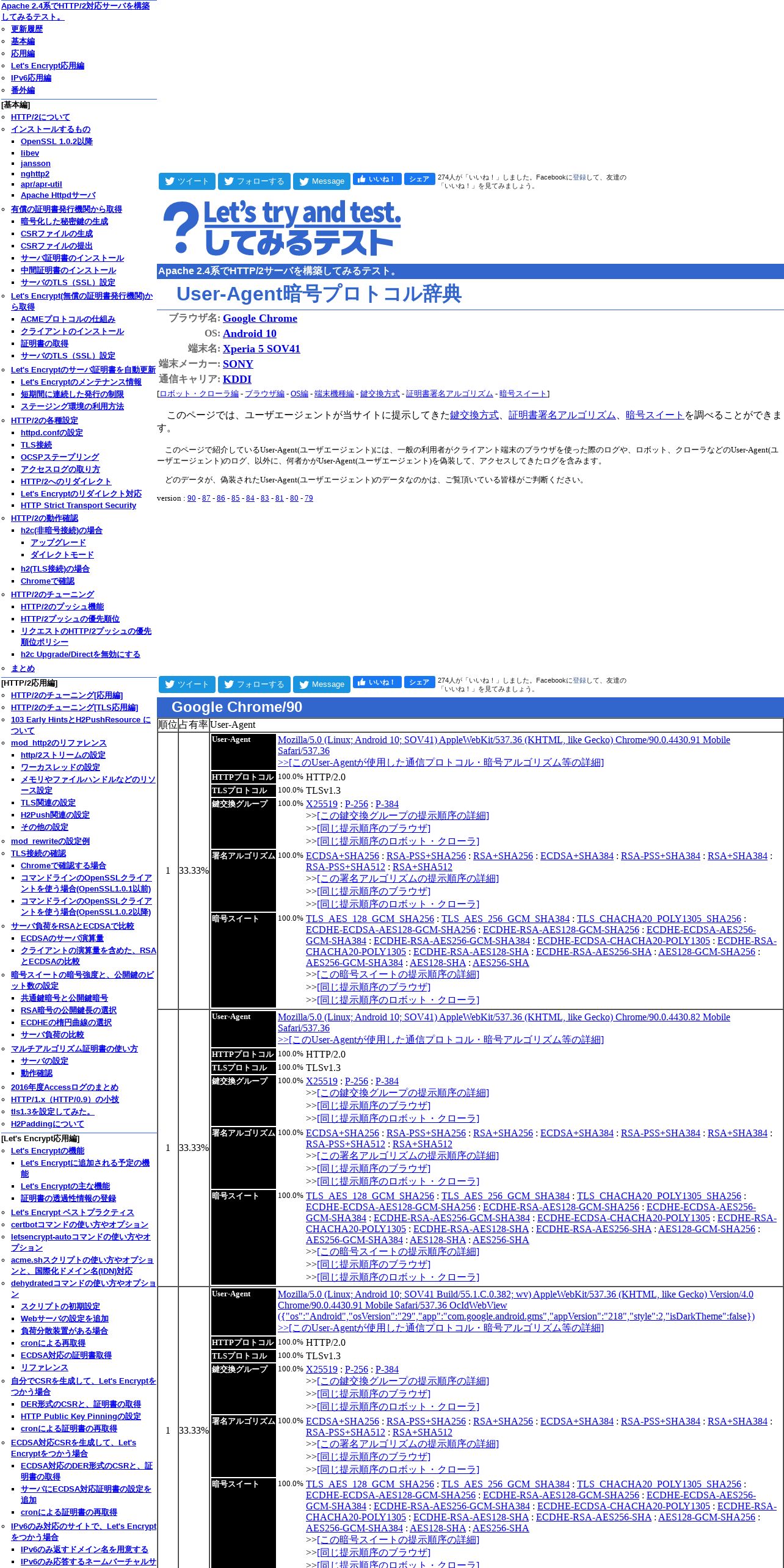Open X25519 in first key exchange row
The image size is (784, 1568).
322,804
